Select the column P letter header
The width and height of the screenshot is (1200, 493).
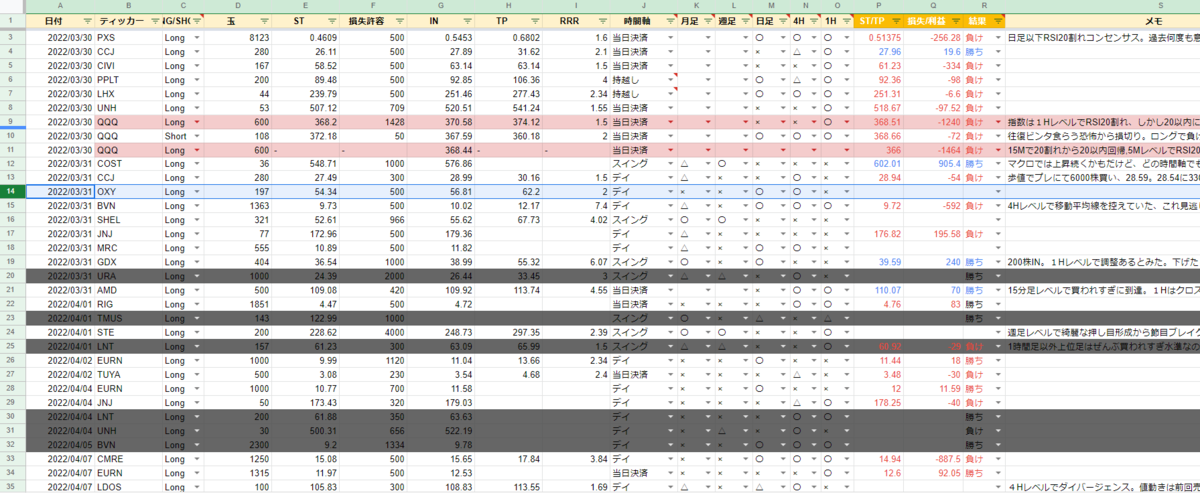[x=879, y=6]
